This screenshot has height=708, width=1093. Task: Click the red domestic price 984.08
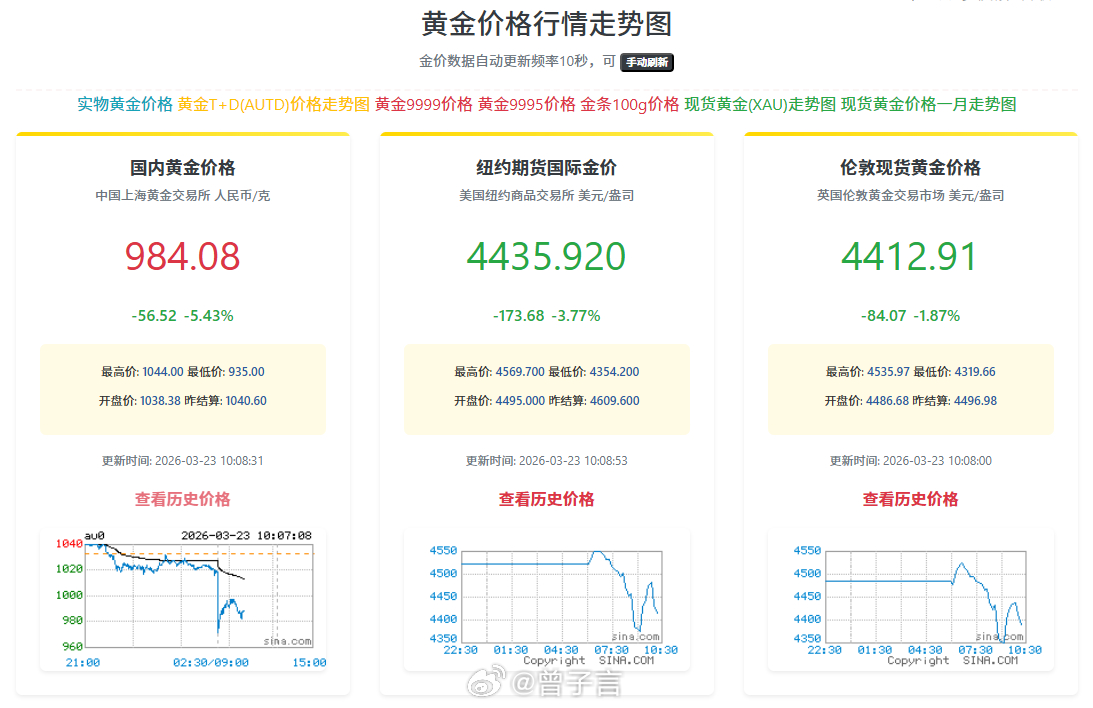click(x=183, y=258)
